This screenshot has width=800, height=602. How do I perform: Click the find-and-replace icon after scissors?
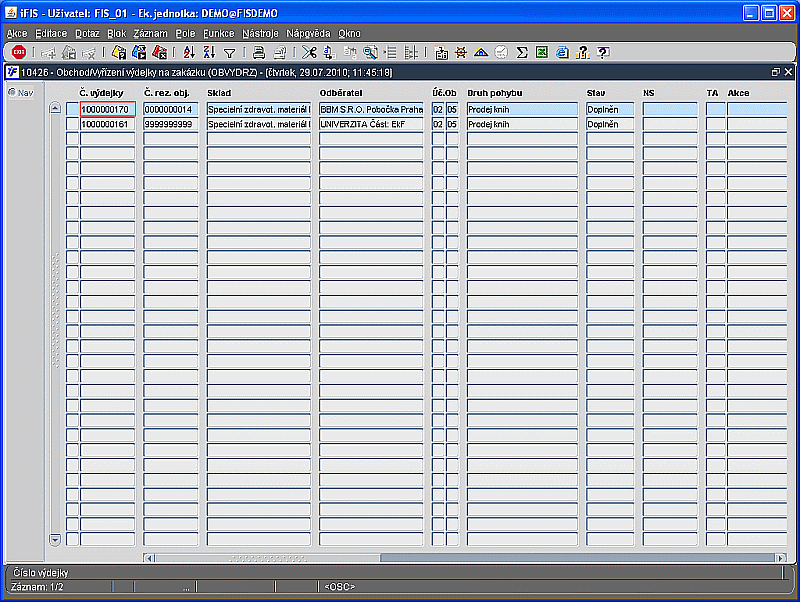click(x=330, y=52)
